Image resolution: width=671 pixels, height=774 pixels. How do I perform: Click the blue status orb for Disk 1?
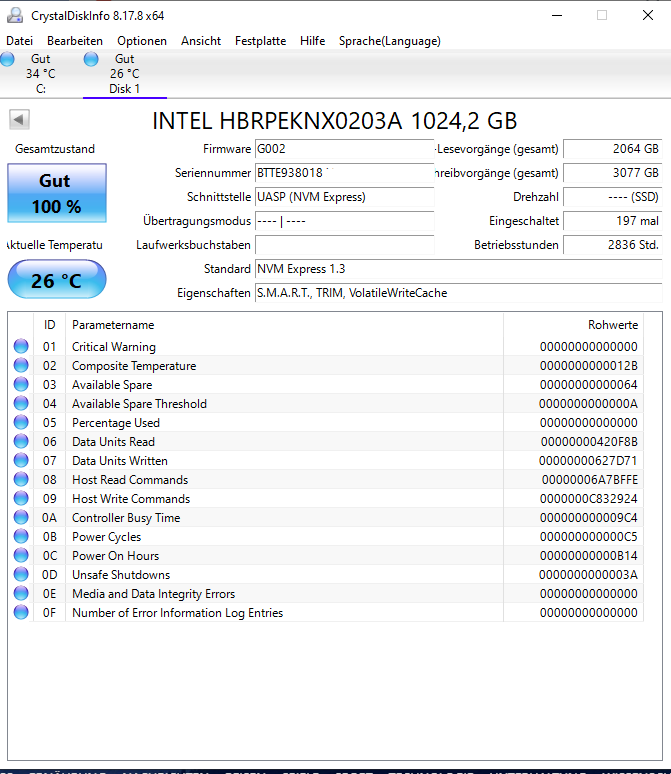[91, 59]
